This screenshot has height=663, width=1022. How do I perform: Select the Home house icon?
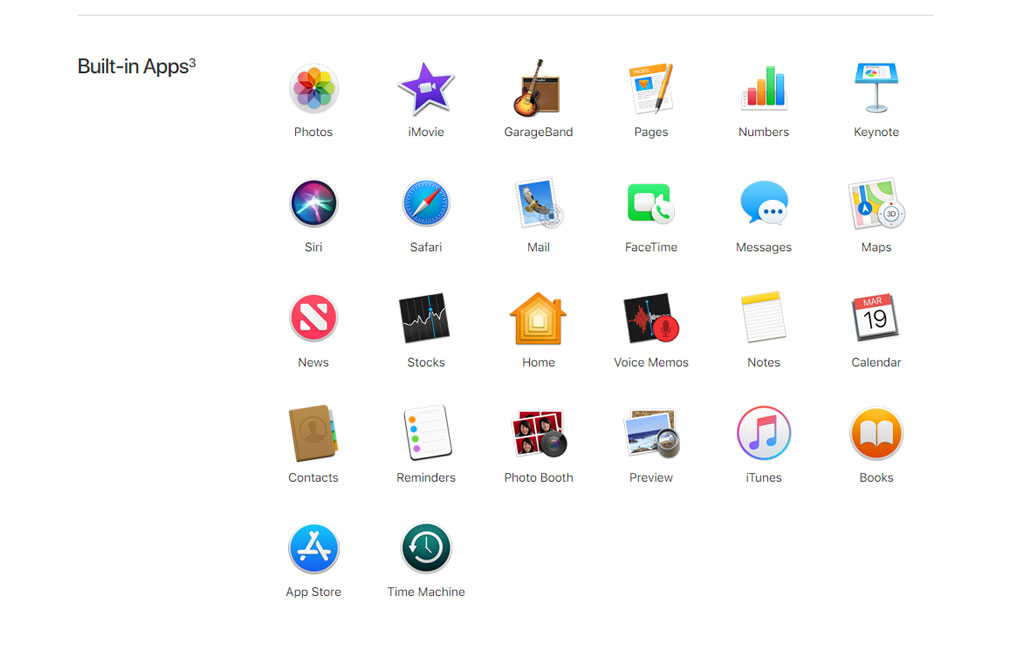pos(538,318)
